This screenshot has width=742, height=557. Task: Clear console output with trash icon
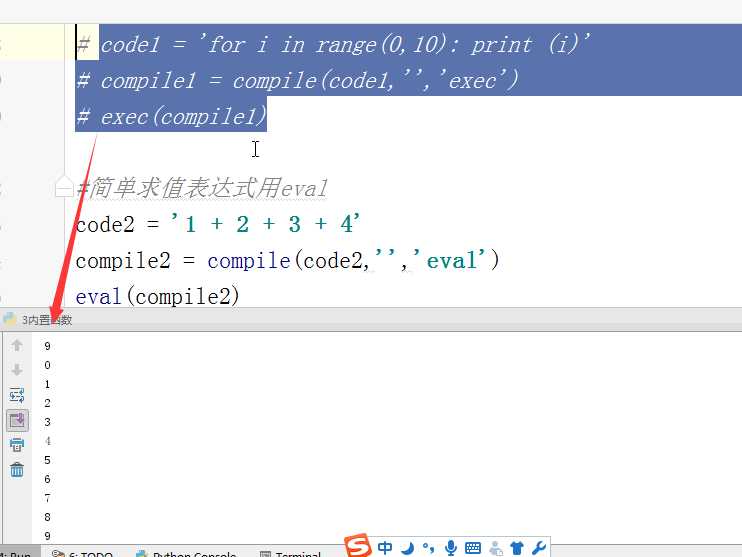17,469
